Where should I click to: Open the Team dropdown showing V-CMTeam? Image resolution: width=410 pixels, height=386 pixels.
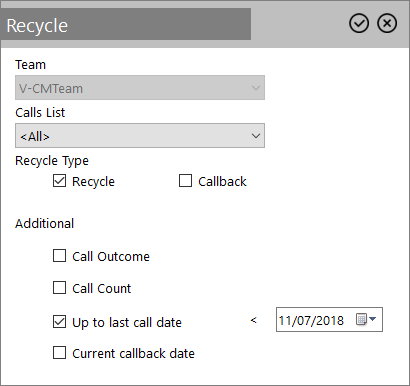[x=140, y=88]
